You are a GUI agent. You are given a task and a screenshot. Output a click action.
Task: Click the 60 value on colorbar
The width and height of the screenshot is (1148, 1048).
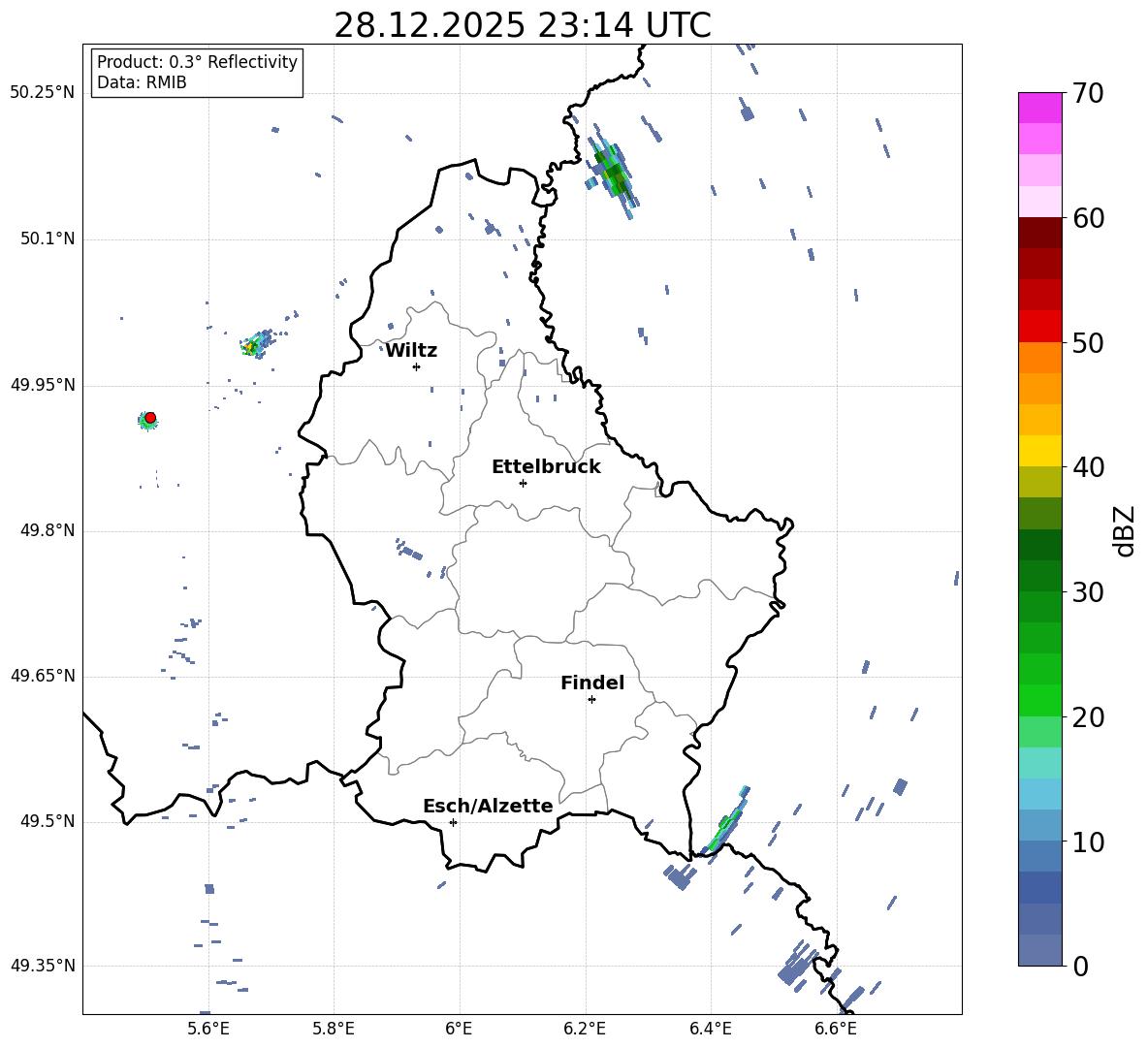coord(1088,218)
